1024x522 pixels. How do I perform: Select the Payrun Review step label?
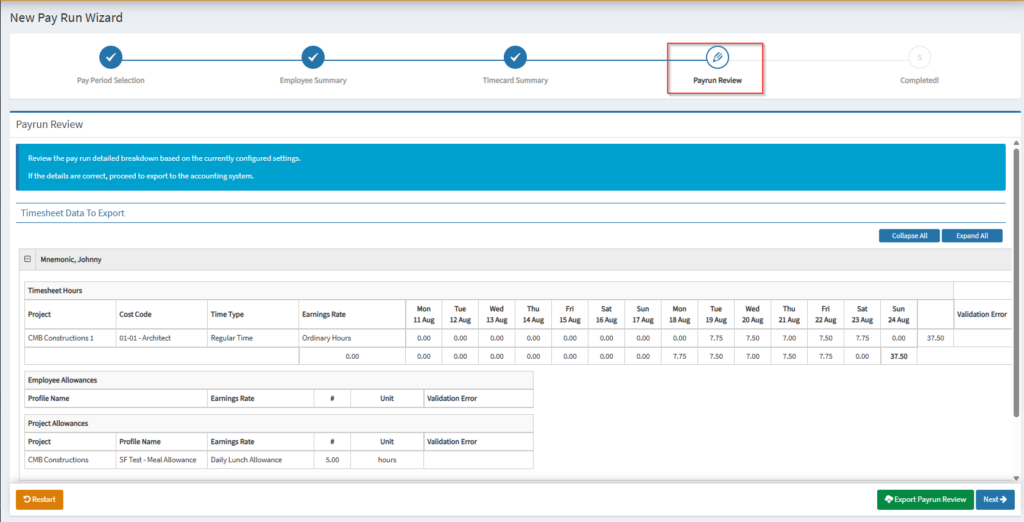click(717, 80)
